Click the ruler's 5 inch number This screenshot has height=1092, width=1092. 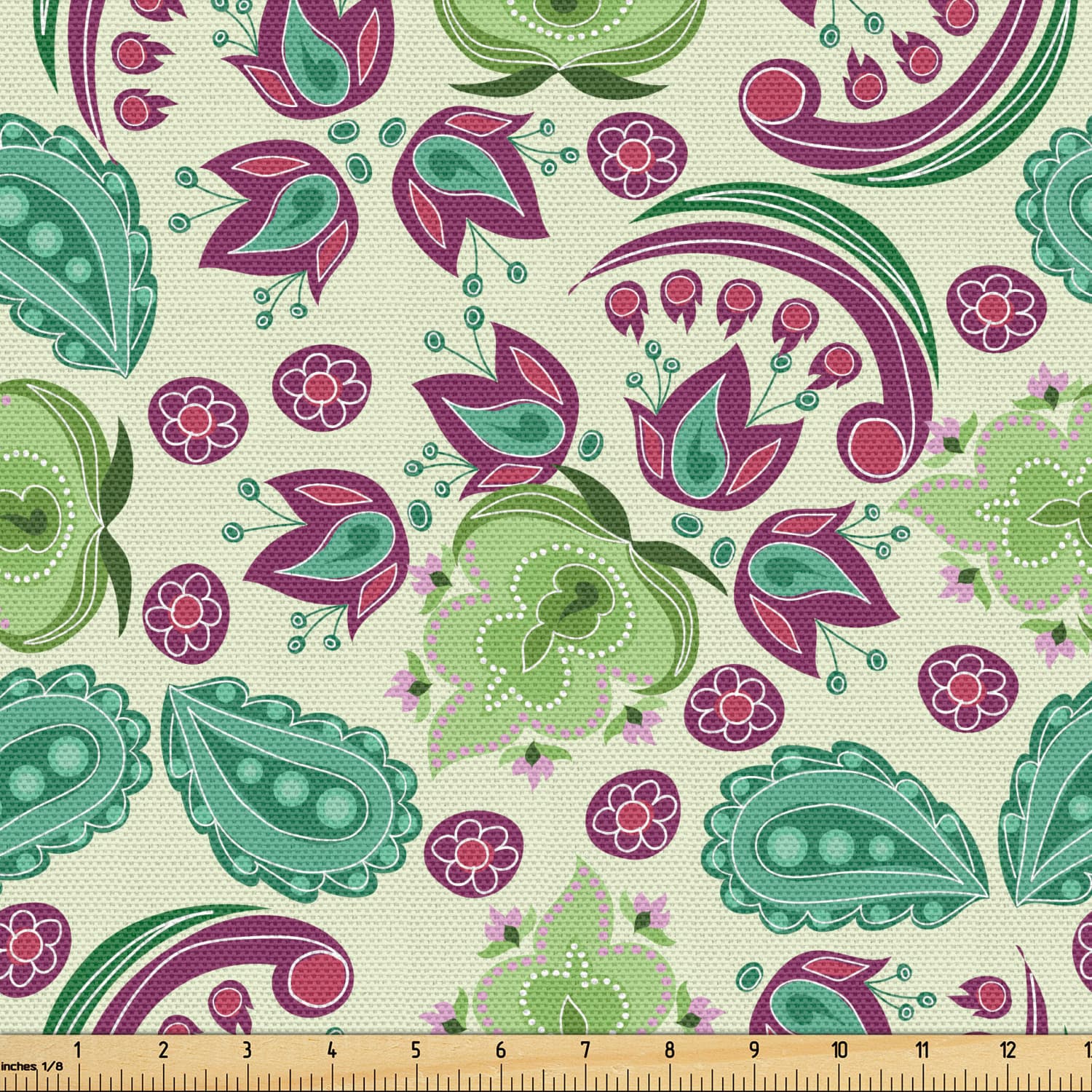click(x=416, y=1050)
